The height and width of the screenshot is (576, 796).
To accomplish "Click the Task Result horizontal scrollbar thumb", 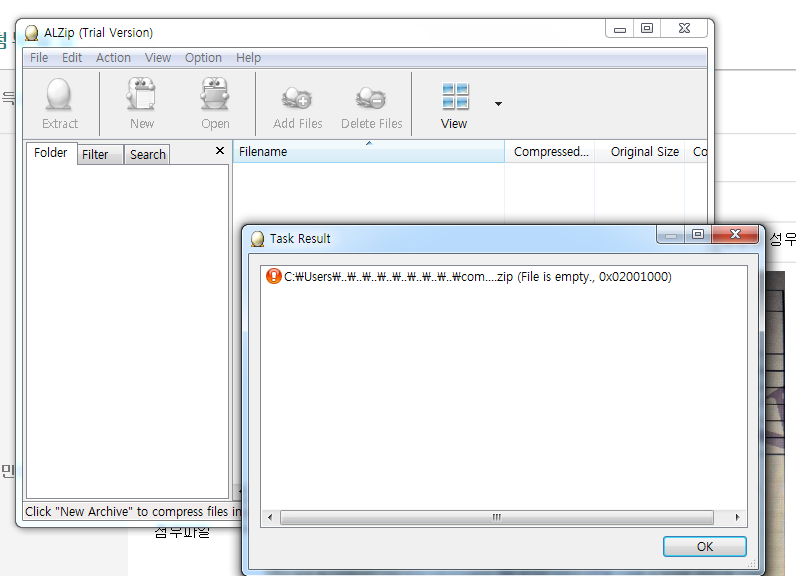I will point(496,518).
